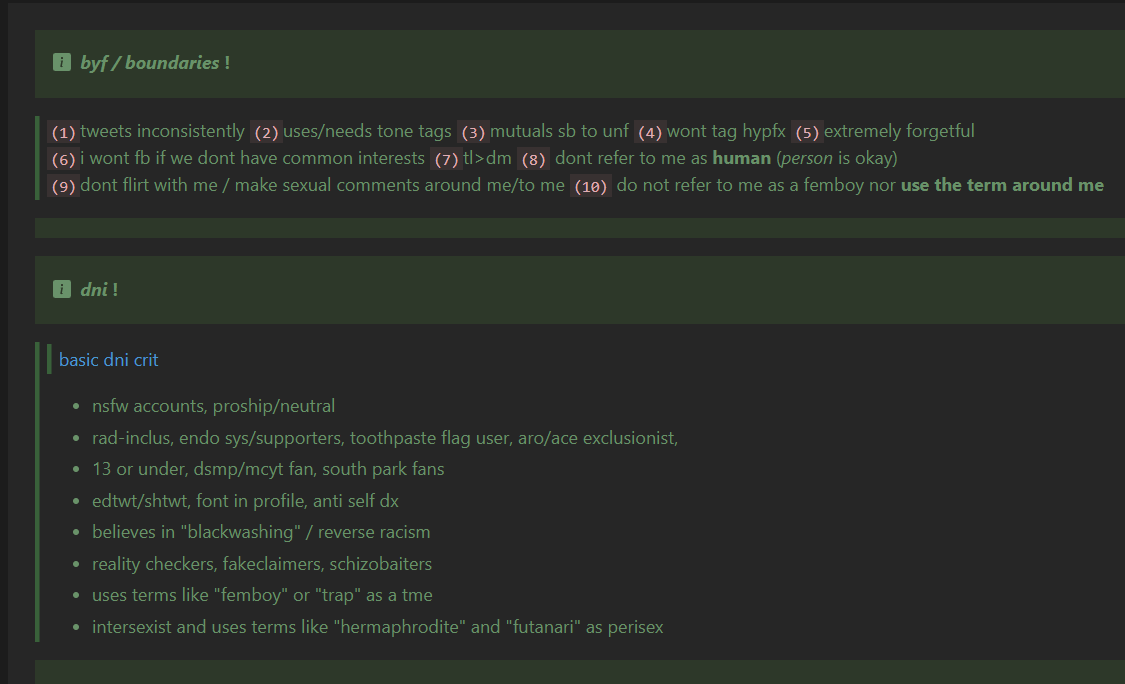Click info icon beside dni heading
Screen dimensions: 1125x684
(x=62, y=289)
